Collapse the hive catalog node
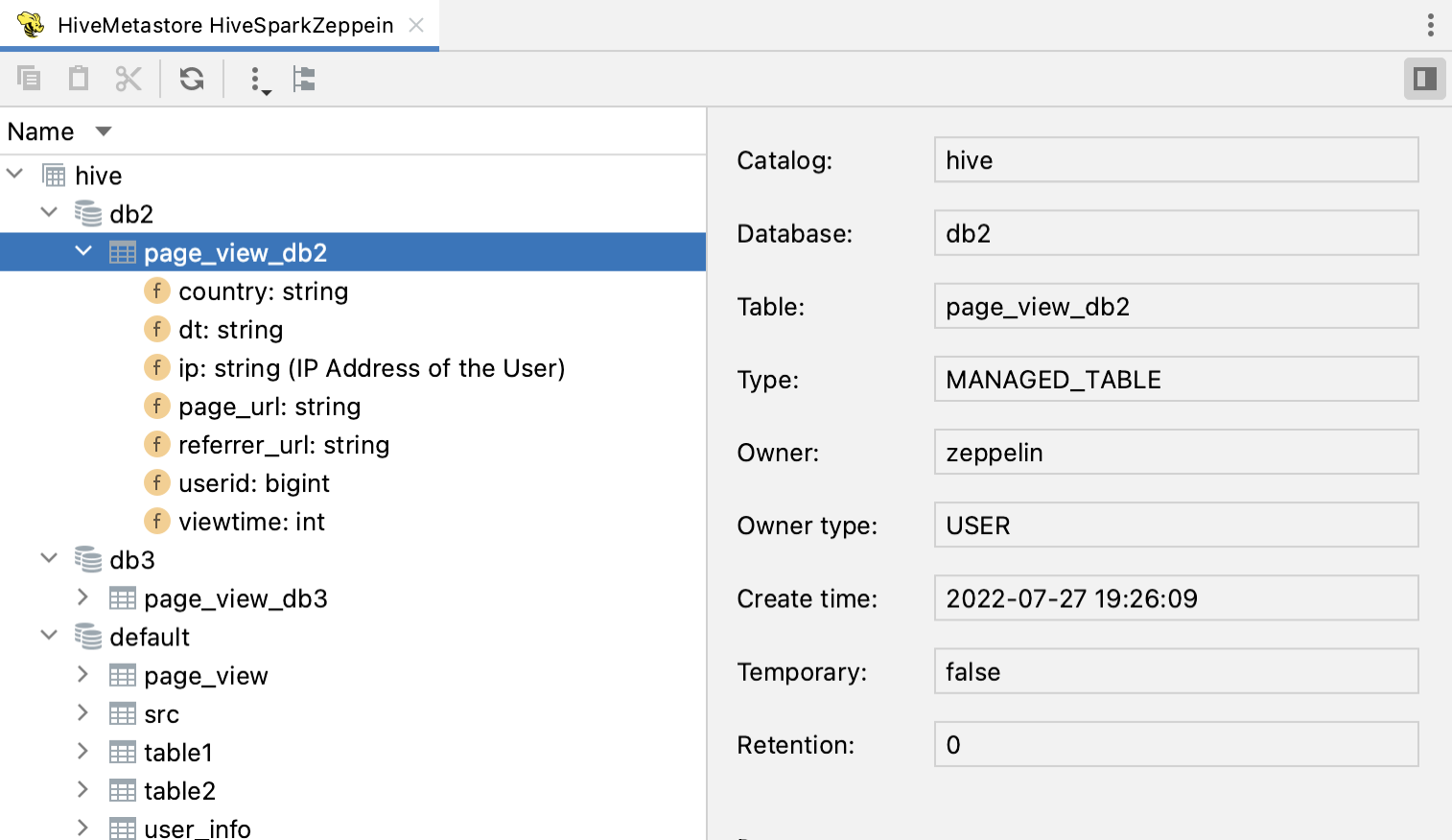The height and width of the screenshot is (840, 1452). [x=15, y=175]
